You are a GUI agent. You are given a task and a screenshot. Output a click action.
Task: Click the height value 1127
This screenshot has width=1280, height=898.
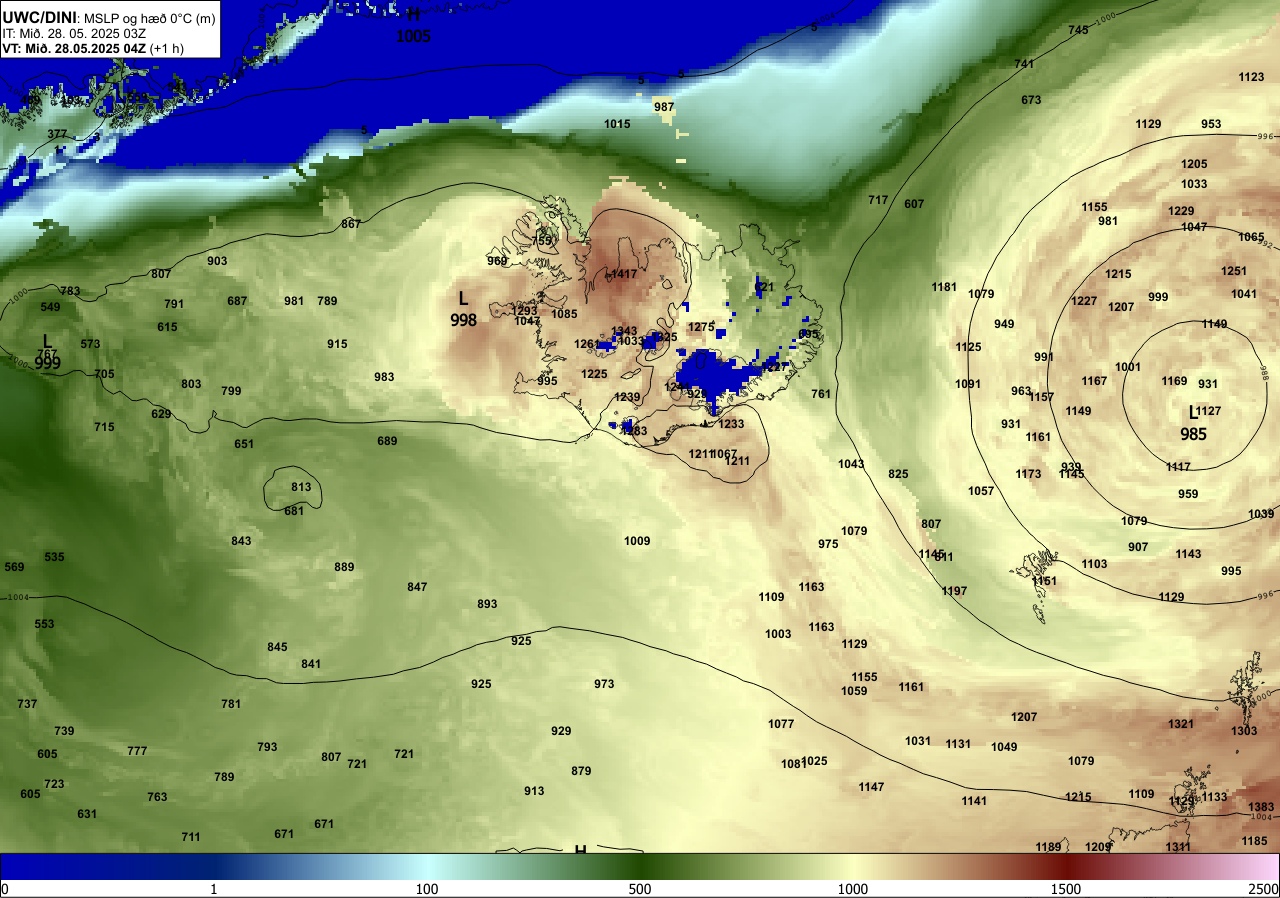1209,411
